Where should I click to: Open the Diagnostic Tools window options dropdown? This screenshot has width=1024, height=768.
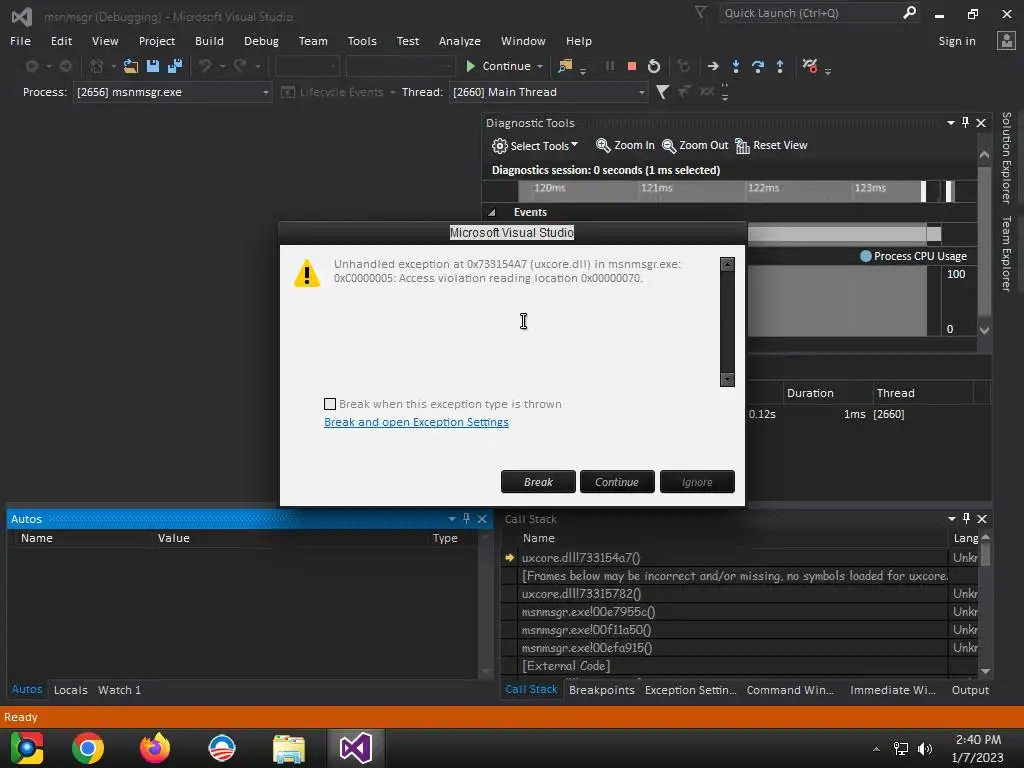coord(951,122)
